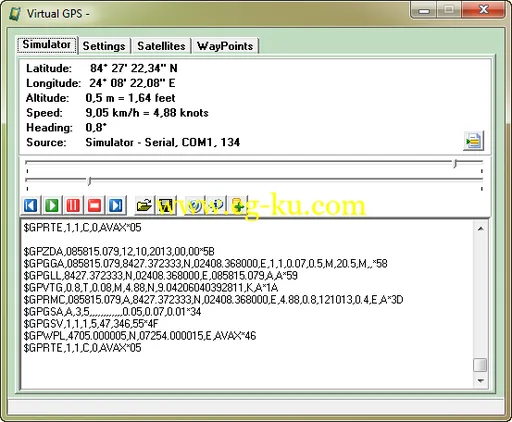Click the upper slider handle
512x422 pixels.
455,163
